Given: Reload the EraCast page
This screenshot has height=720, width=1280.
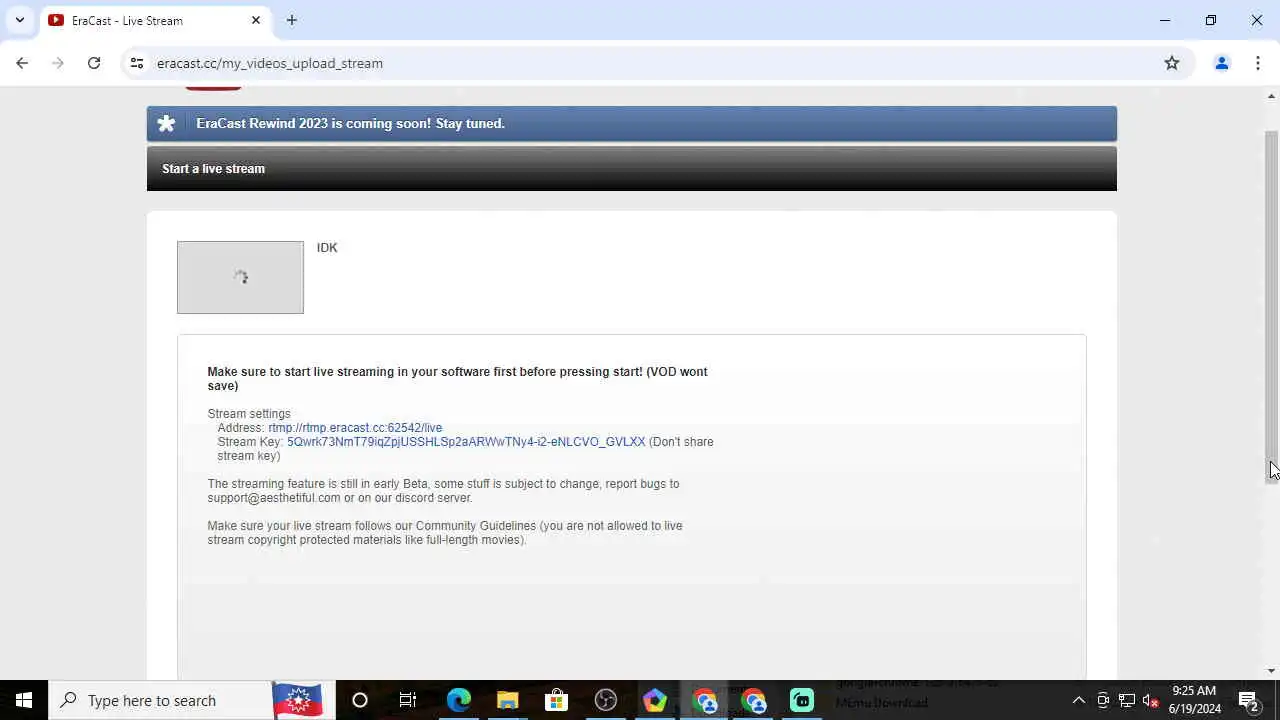Looking at the screenshot, I should pyautogui.click(x=94, y=63).
